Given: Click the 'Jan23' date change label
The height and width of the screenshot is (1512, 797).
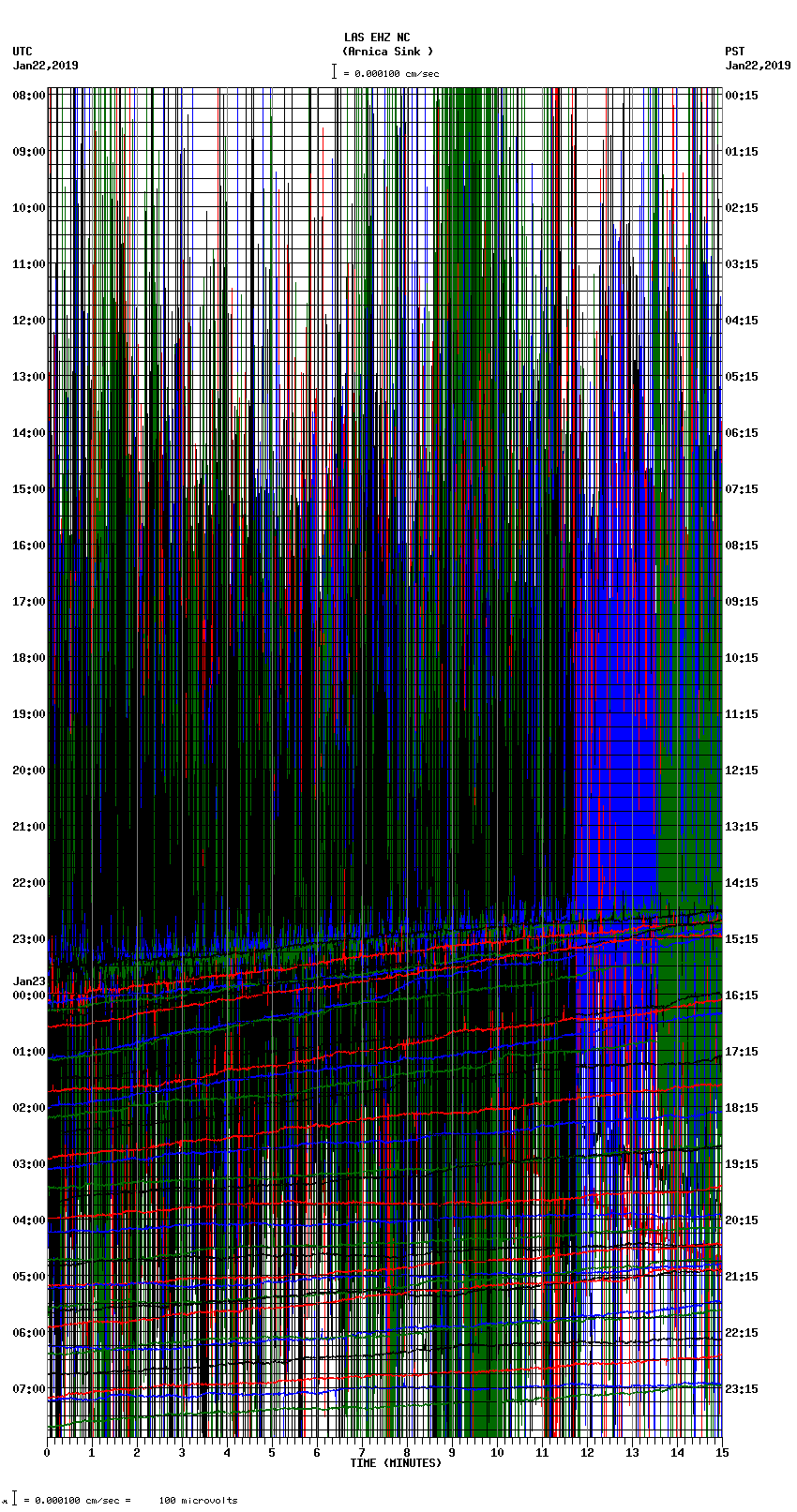Looking at the screenshot, I should 29,981.
